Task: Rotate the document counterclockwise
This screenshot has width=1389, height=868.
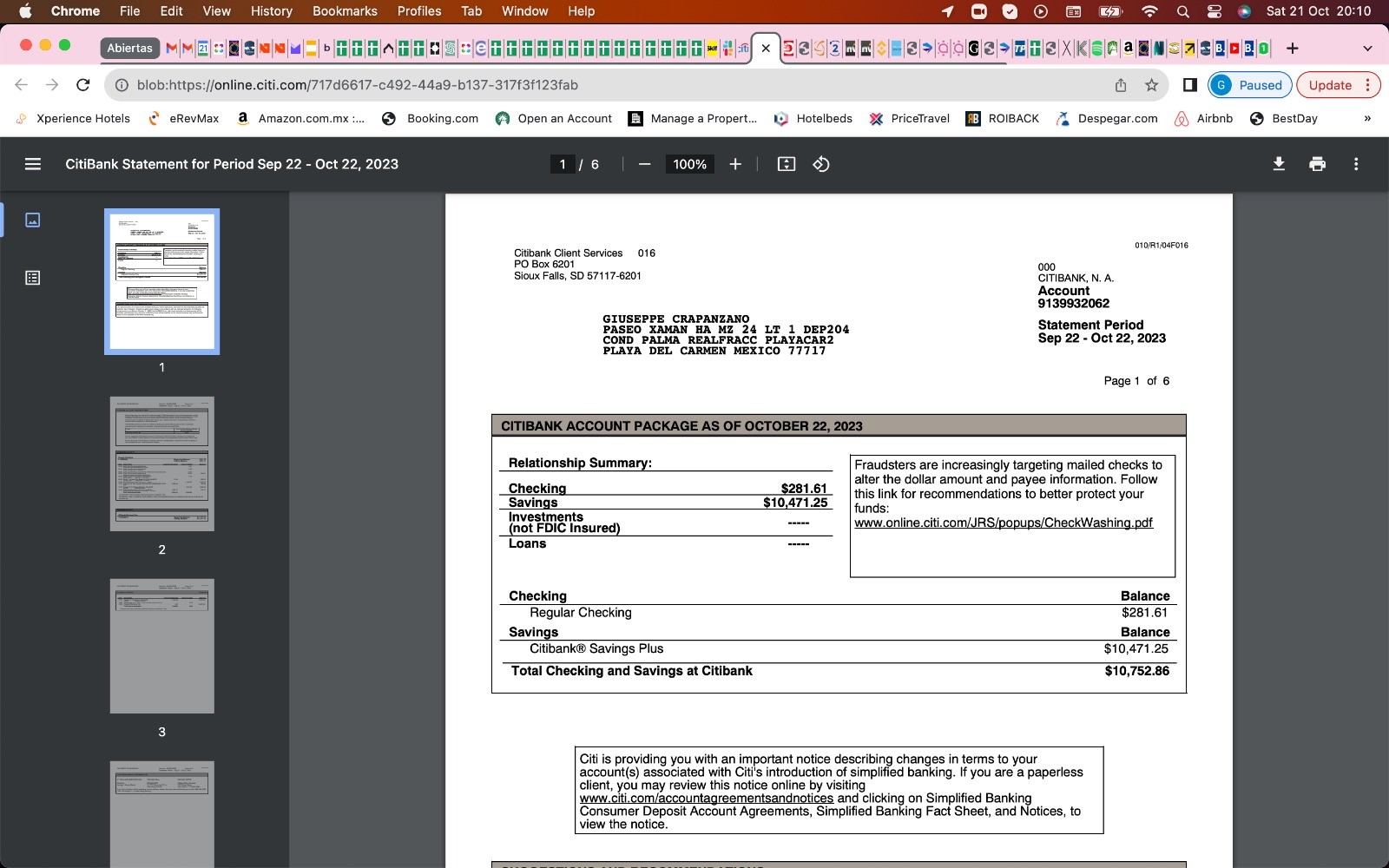Action: pos(821,164)
